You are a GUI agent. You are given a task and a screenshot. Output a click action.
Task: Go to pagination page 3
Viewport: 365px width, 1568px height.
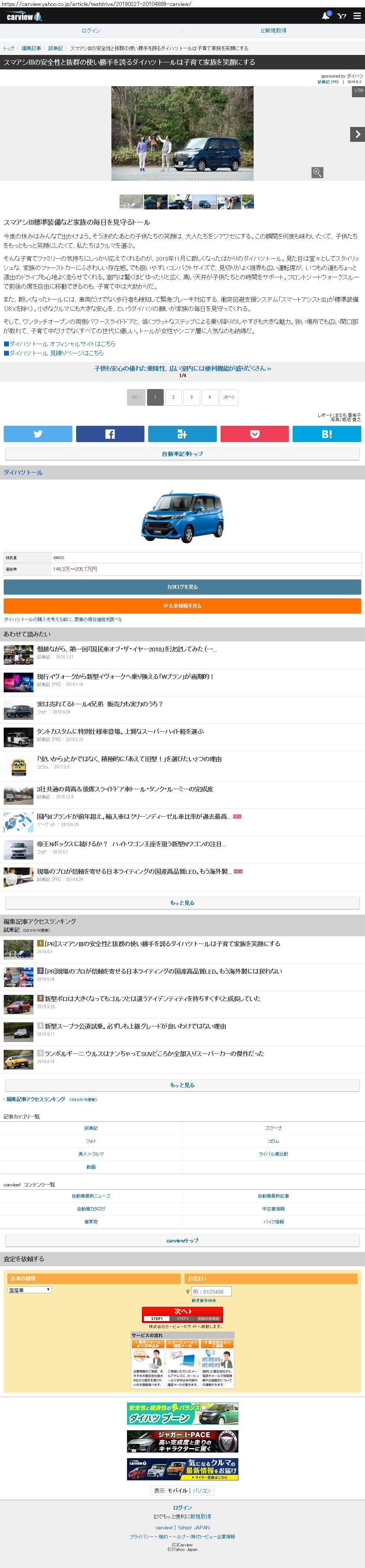191,397
